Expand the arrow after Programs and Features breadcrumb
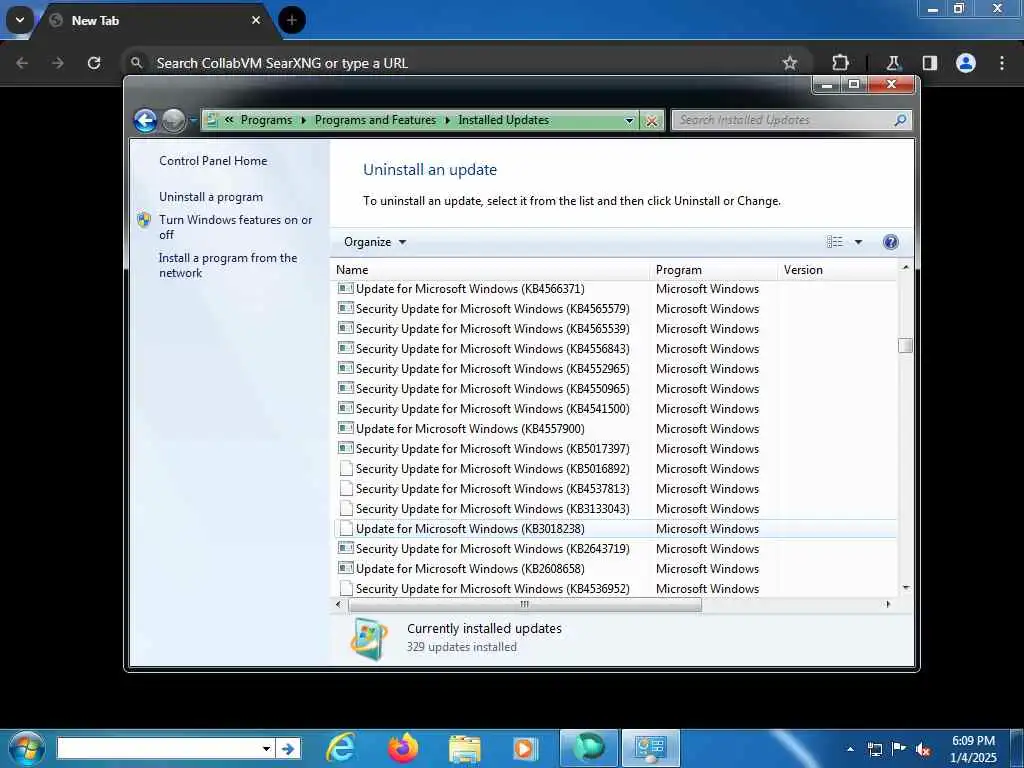 447,120
